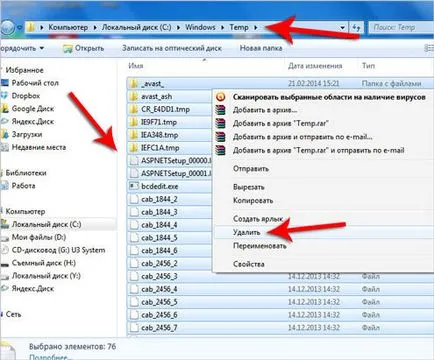Click the Открыть toolbar icon
The image size is (434, 360).
pyautogui.click(x=68, y=49)
